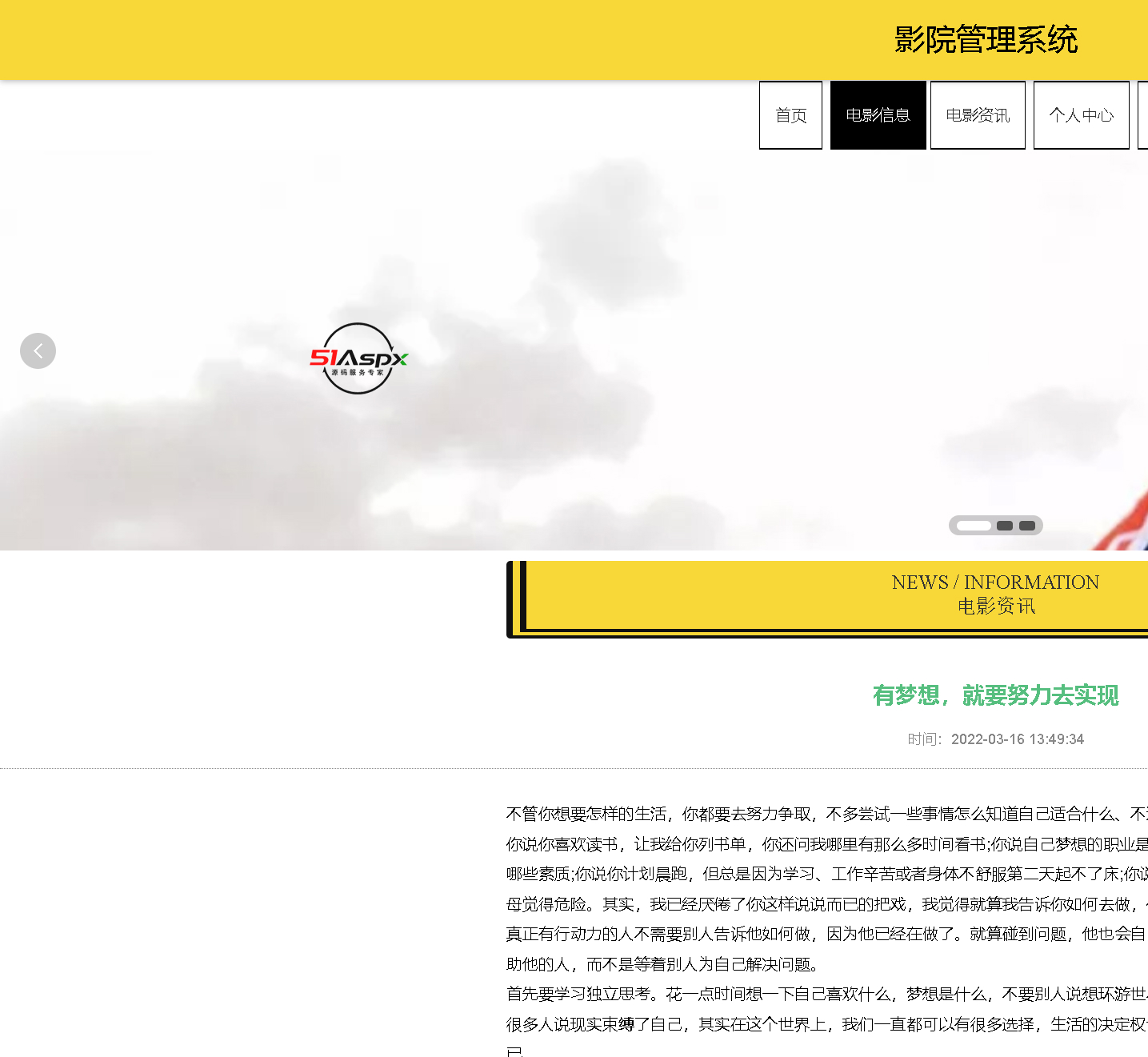Click the line starting 母觉得危险
The width and height of the screenshot is (1148, 1057).
[x=827, y=904]
